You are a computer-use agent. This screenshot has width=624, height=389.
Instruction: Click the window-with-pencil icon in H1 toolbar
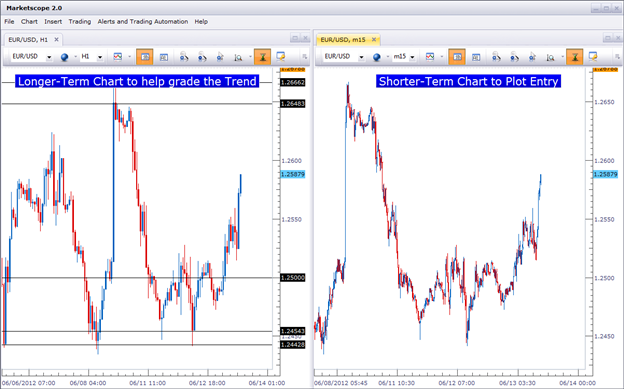280,57
